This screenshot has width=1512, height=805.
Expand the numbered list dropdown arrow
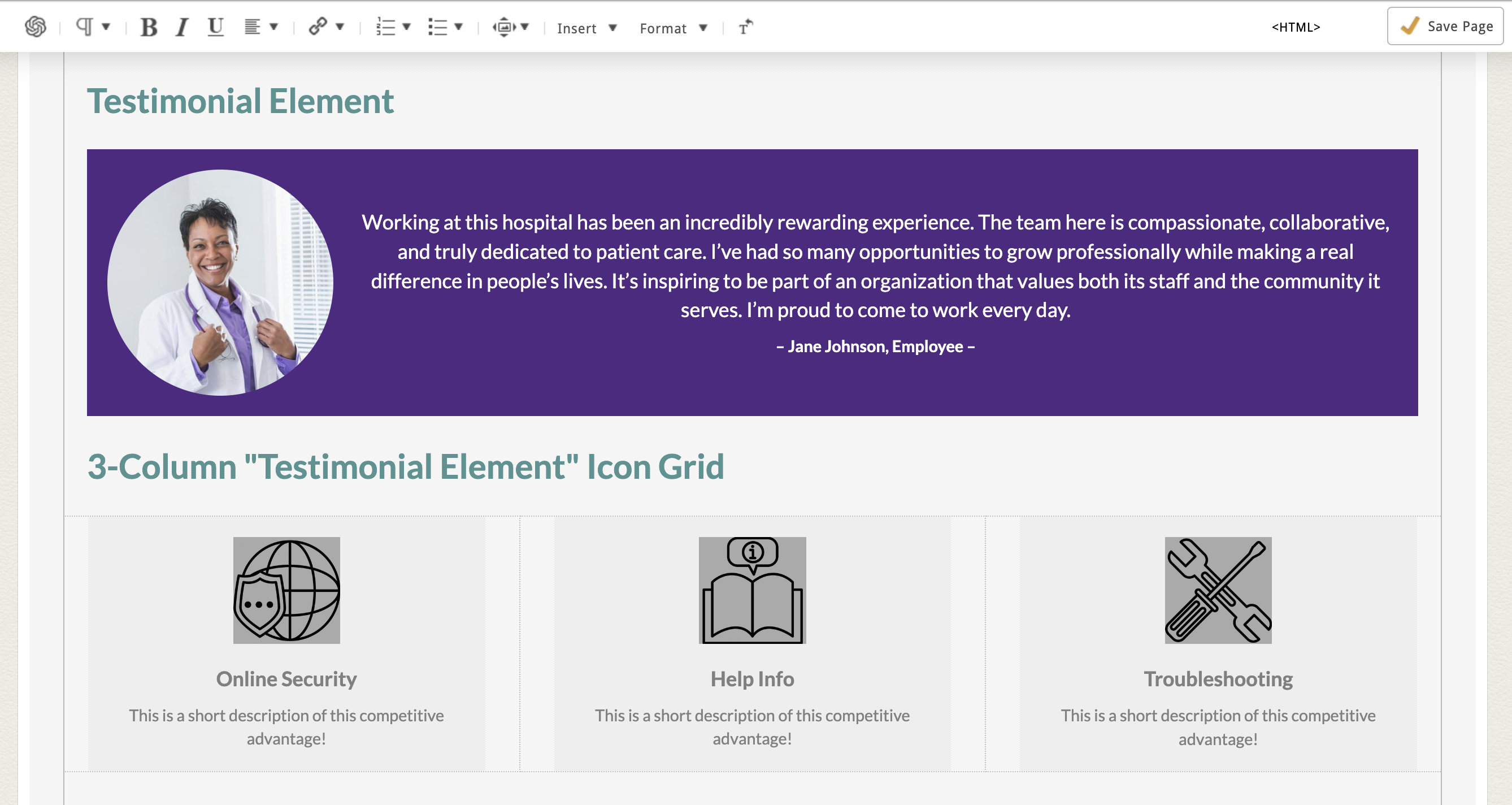click(x=406, y=27)
